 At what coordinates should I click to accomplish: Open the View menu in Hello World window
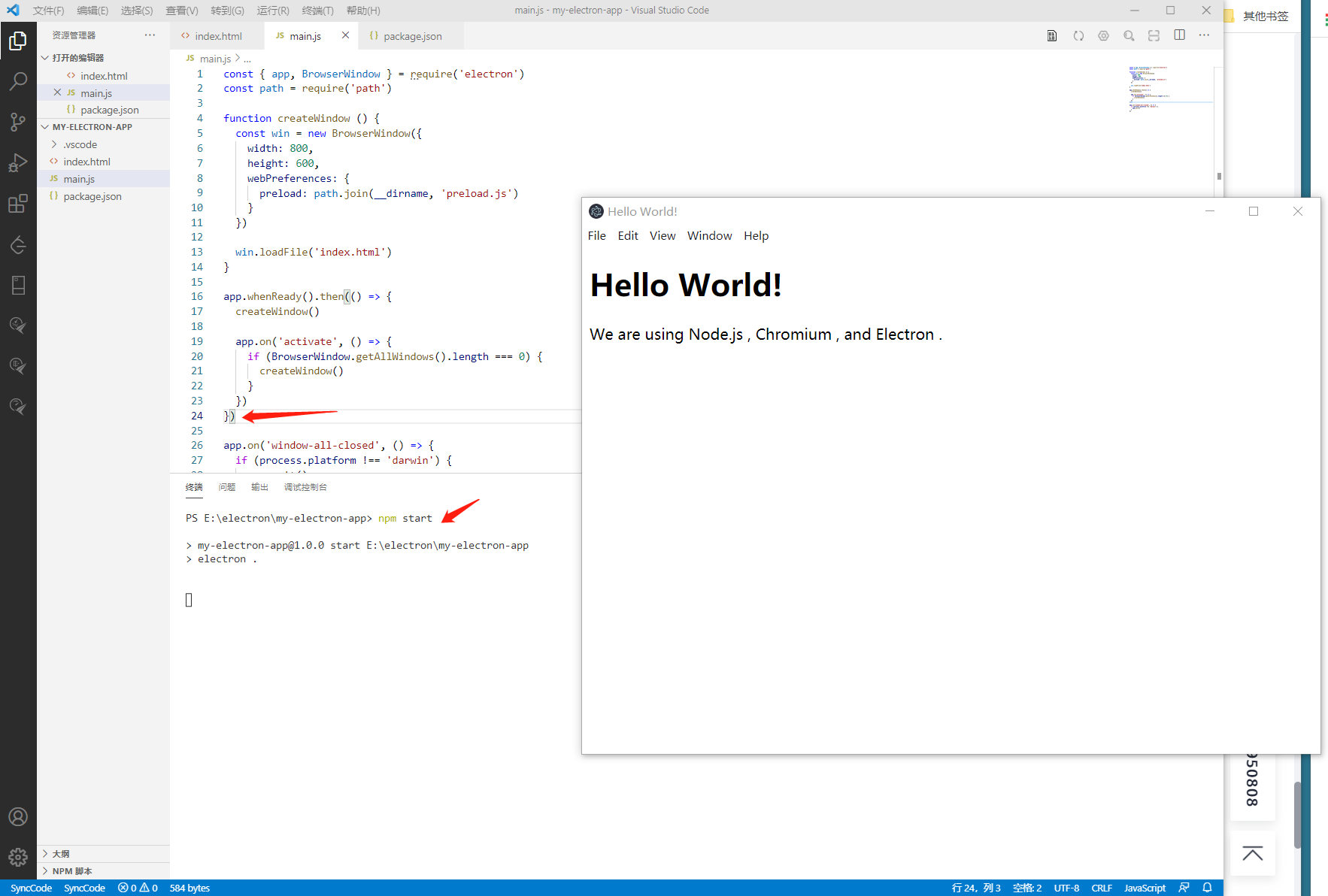tap(662, 236)
